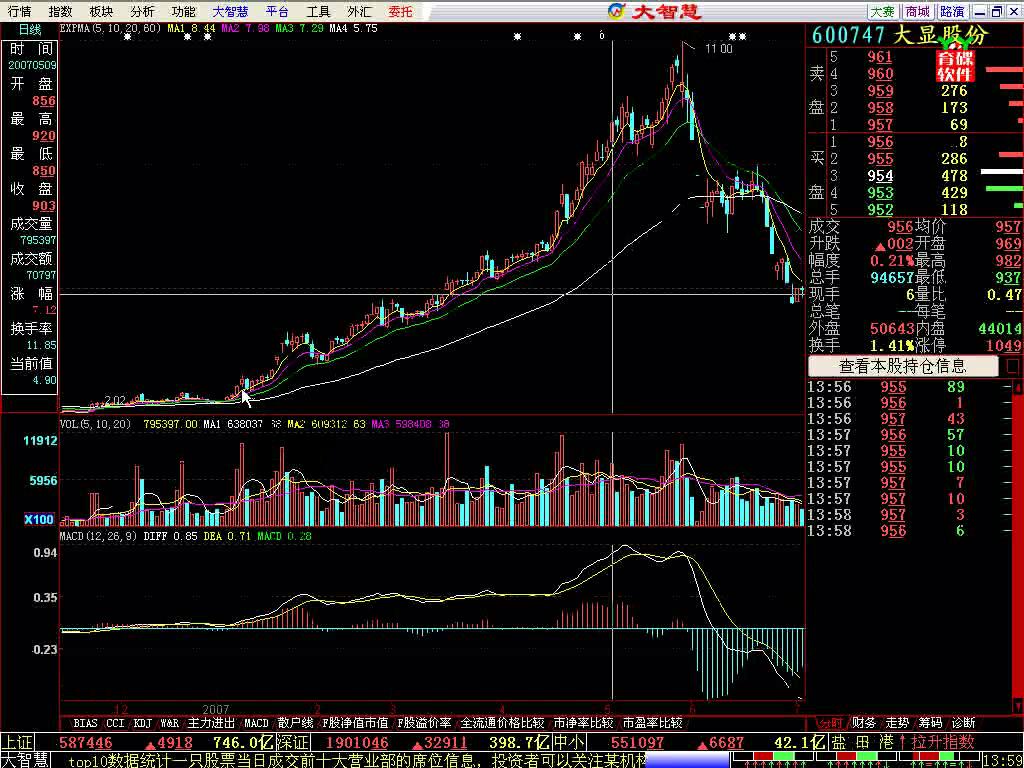The height and width of the screenshot is (768, 1024).
Task: Switch to the 主力进出 indicator tab
Action: (x=211, y=723)
